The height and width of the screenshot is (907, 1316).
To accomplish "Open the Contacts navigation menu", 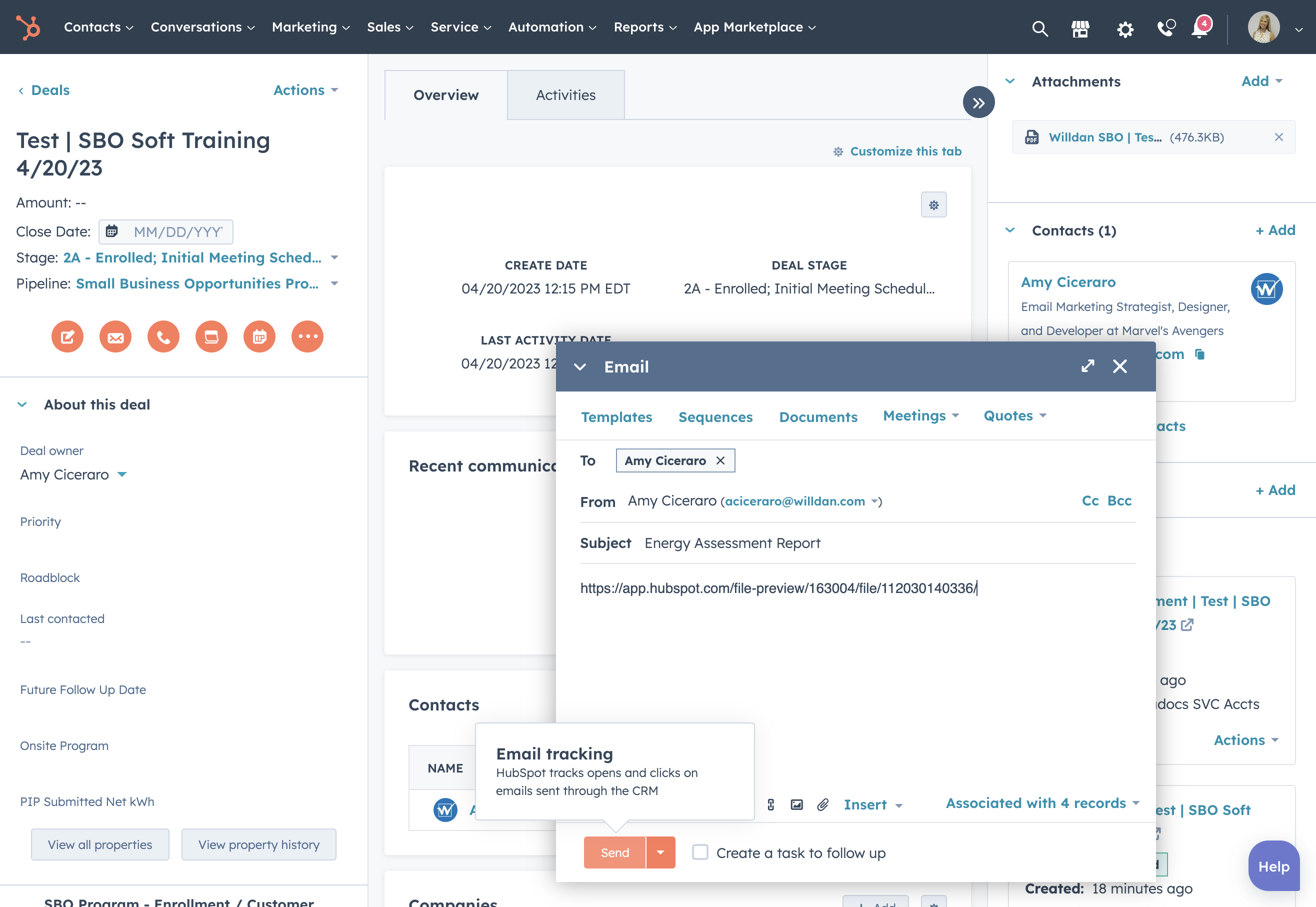I will pos(98,27).
